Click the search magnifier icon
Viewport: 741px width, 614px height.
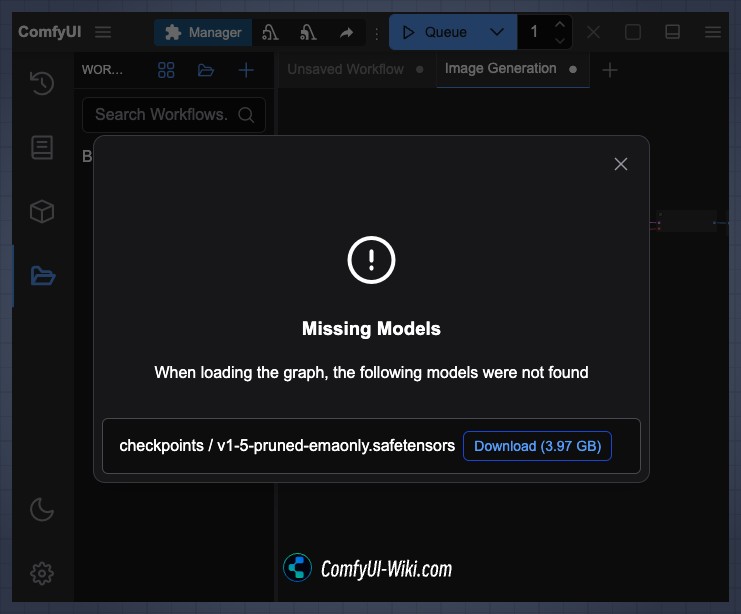246,114
